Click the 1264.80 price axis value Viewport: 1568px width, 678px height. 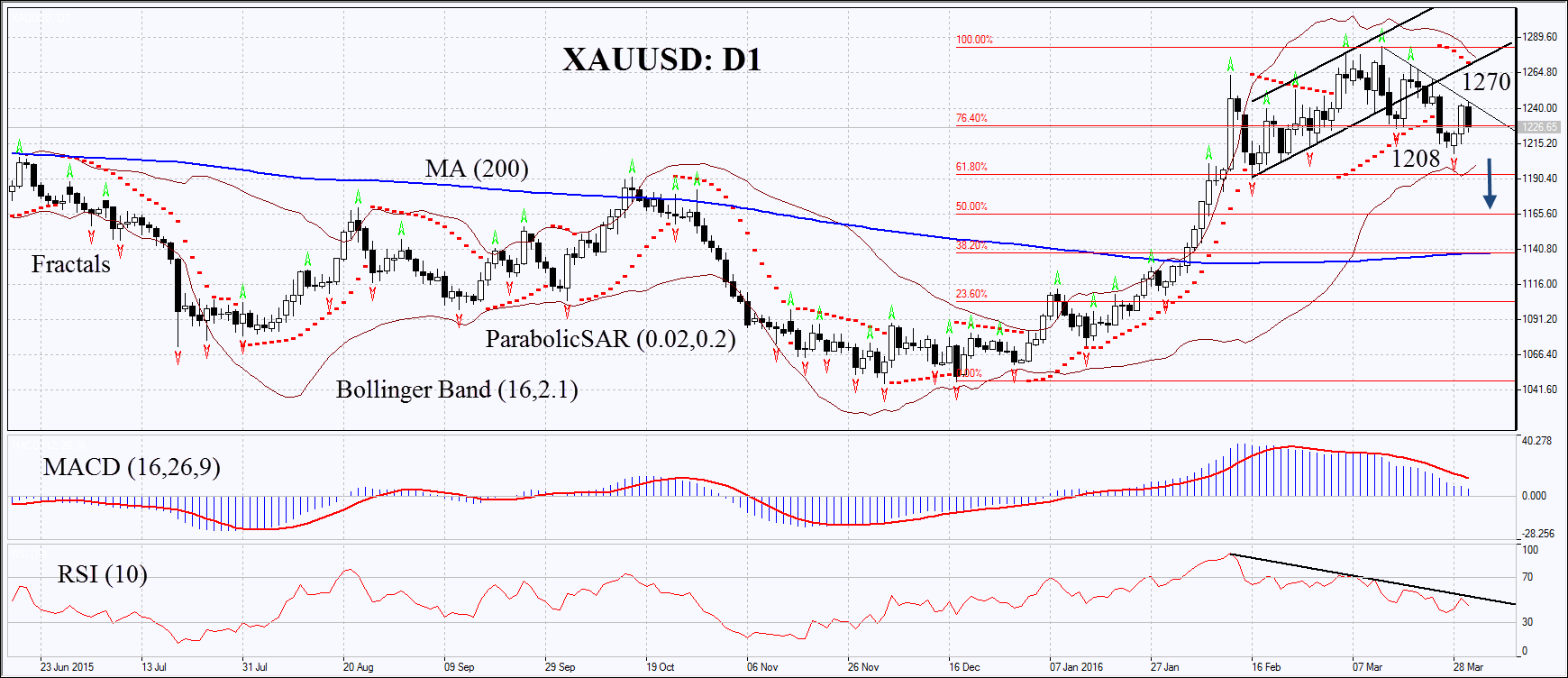tap(1540, 72)
